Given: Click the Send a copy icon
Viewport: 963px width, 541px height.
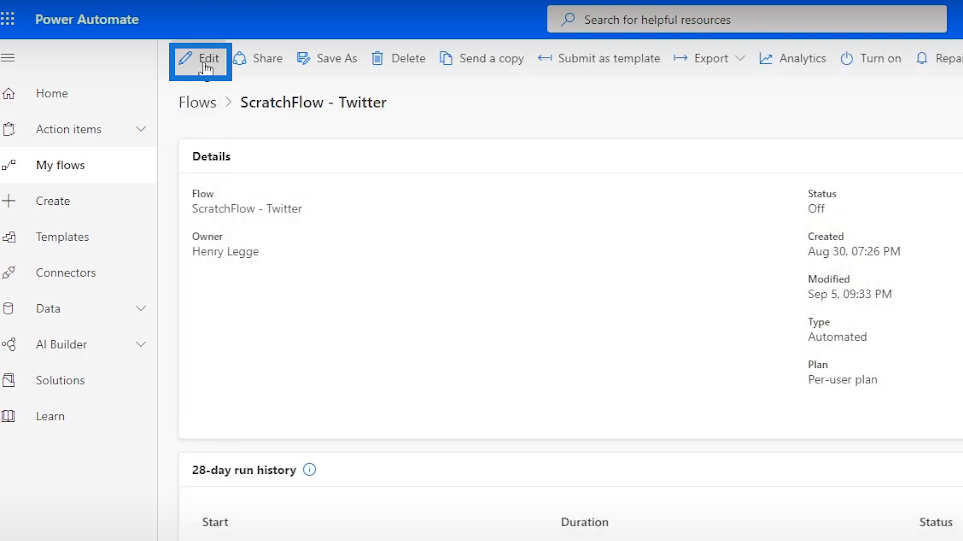Looking at the screenshot, I should 446,58.
